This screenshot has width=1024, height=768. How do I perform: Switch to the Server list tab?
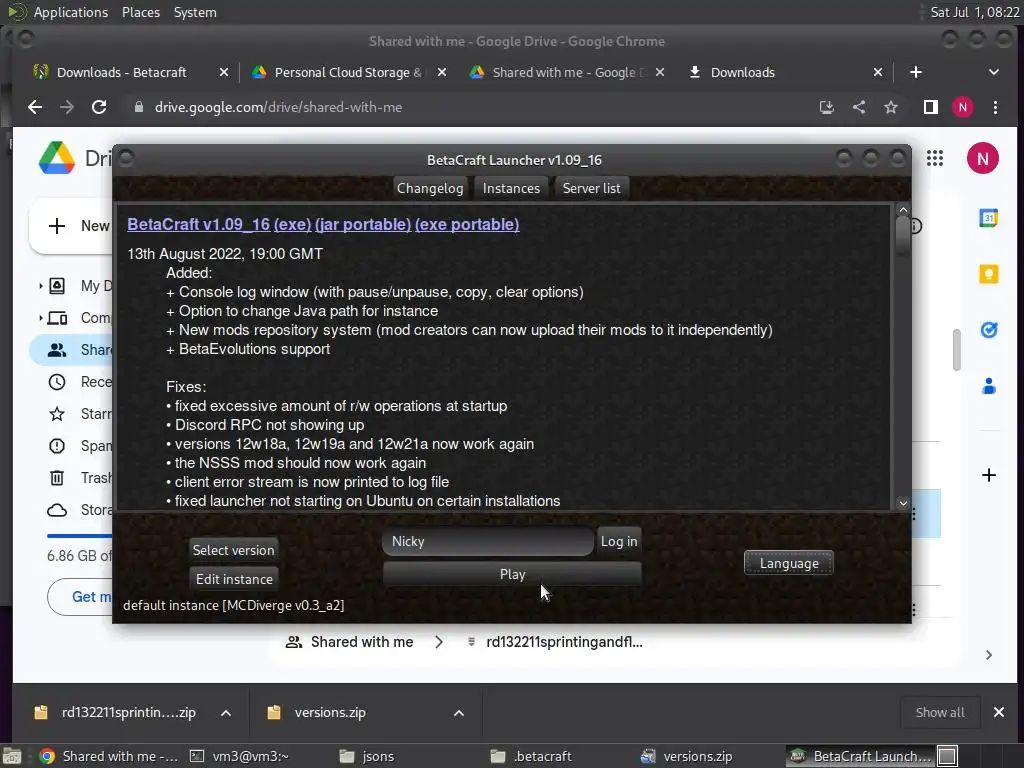coord(592,188)
